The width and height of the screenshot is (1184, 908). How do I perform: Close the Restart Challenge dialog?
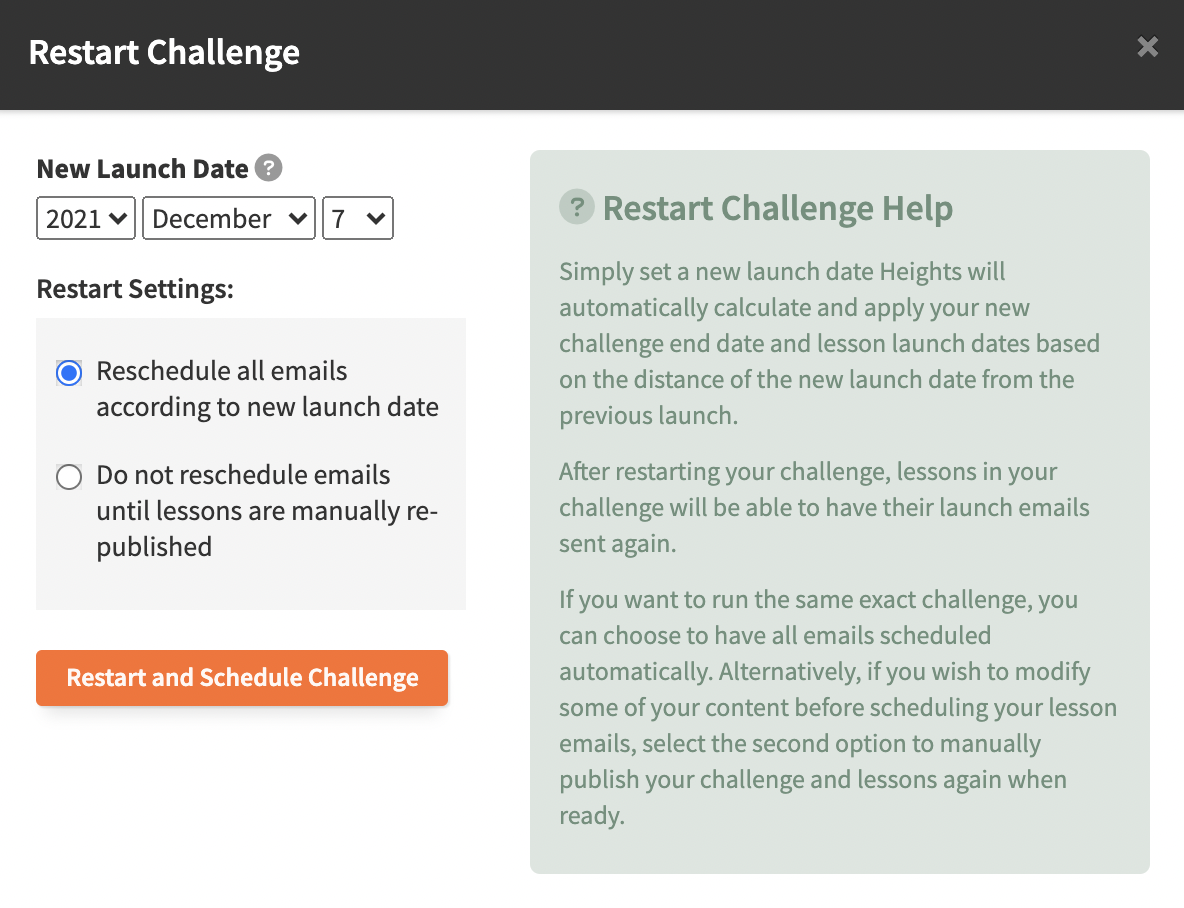(x=1147, y=47)
